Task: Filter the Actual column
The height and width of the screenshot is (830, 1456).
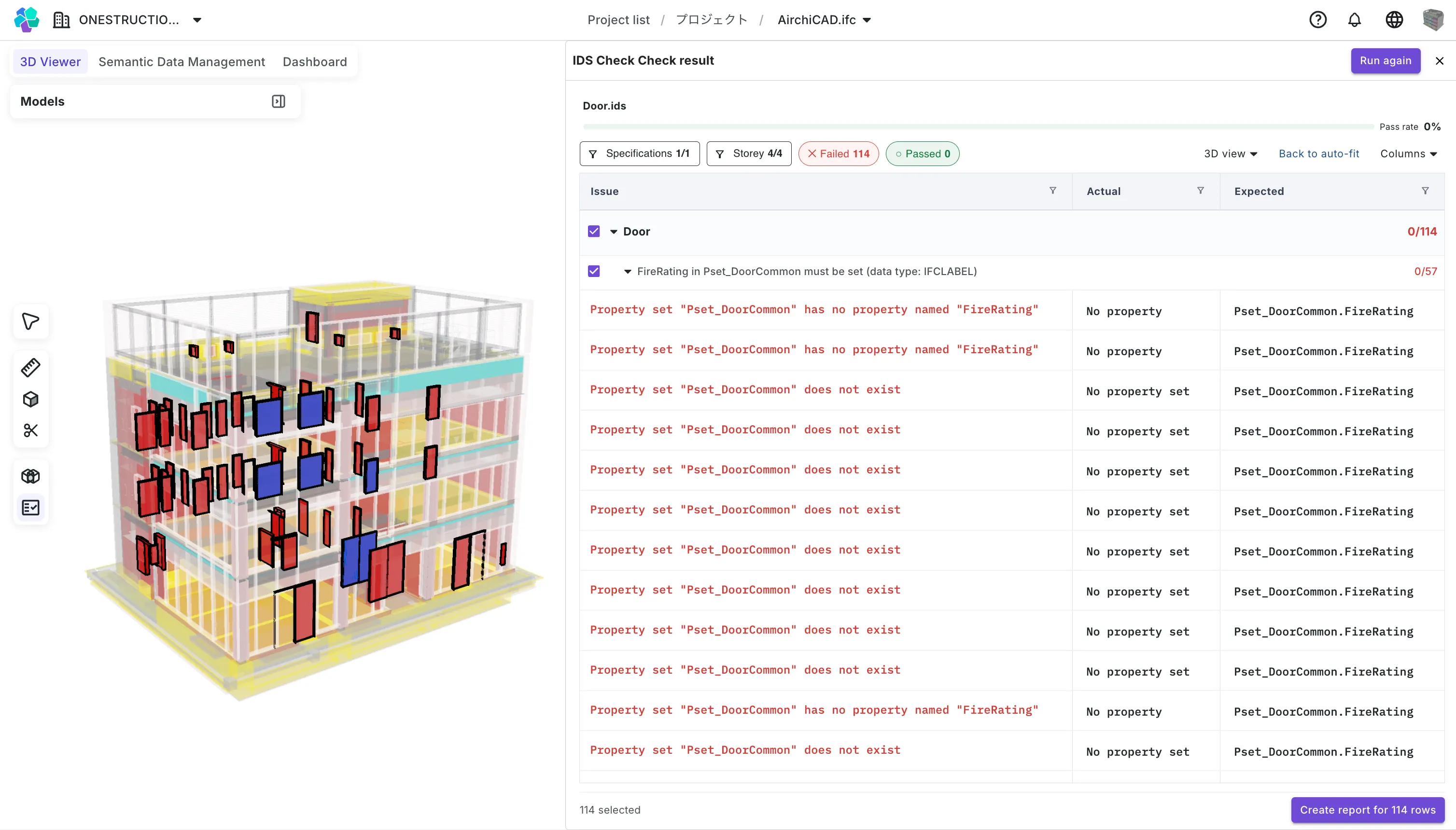Action: pos(1200,191)
